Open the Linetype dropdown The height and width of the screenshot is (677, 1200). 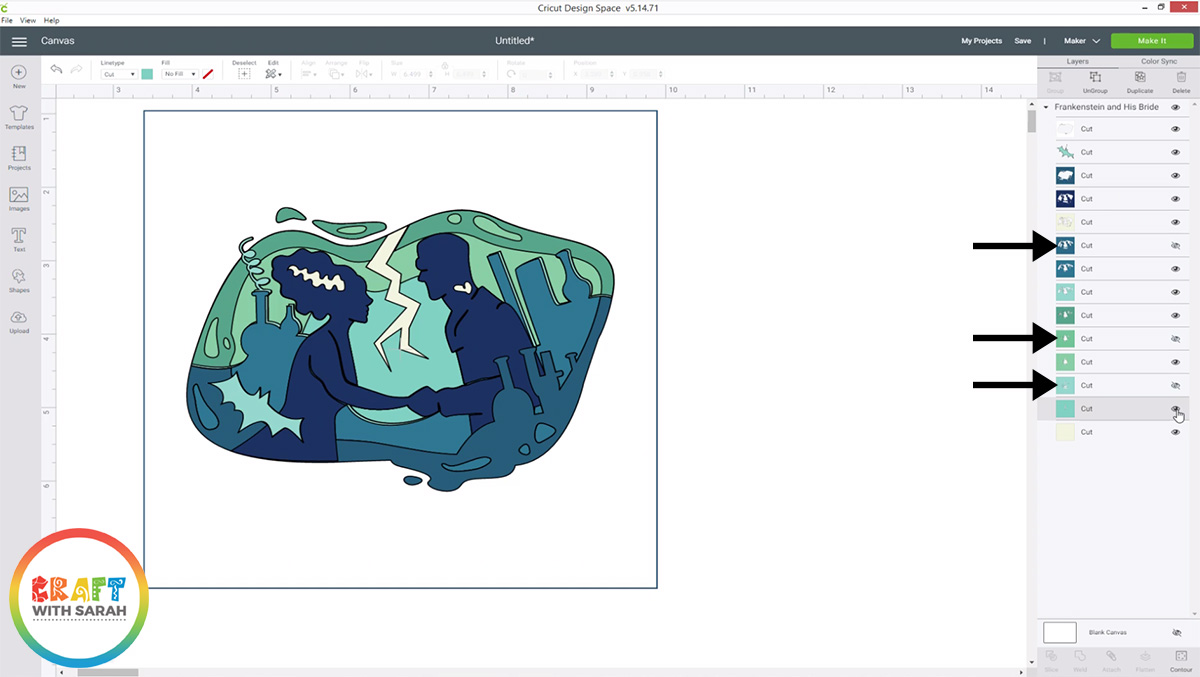117,73
